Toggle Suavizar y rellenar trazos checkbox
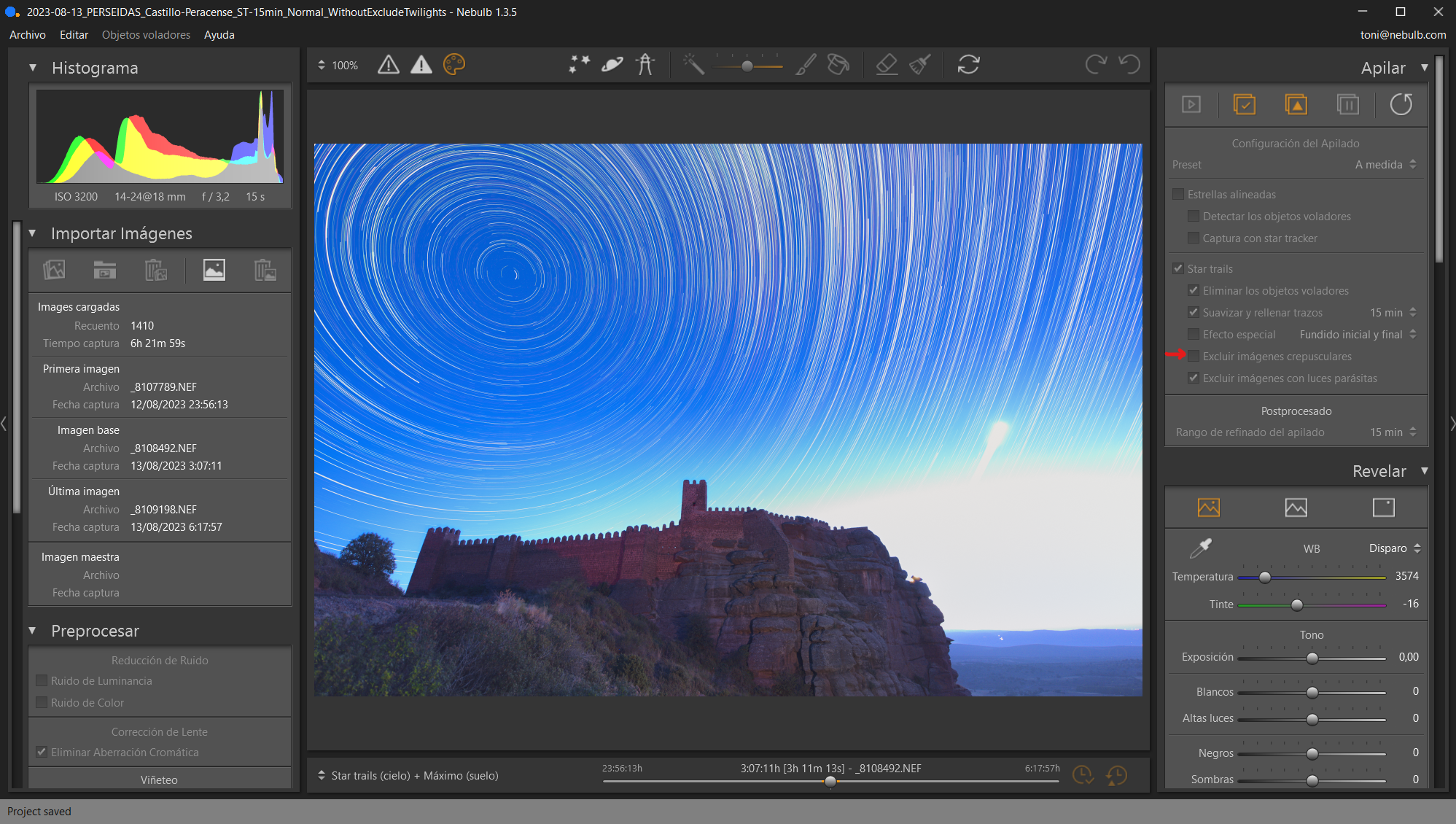This screenshot has height=824, width=1456. click(x=1194, y=312)
